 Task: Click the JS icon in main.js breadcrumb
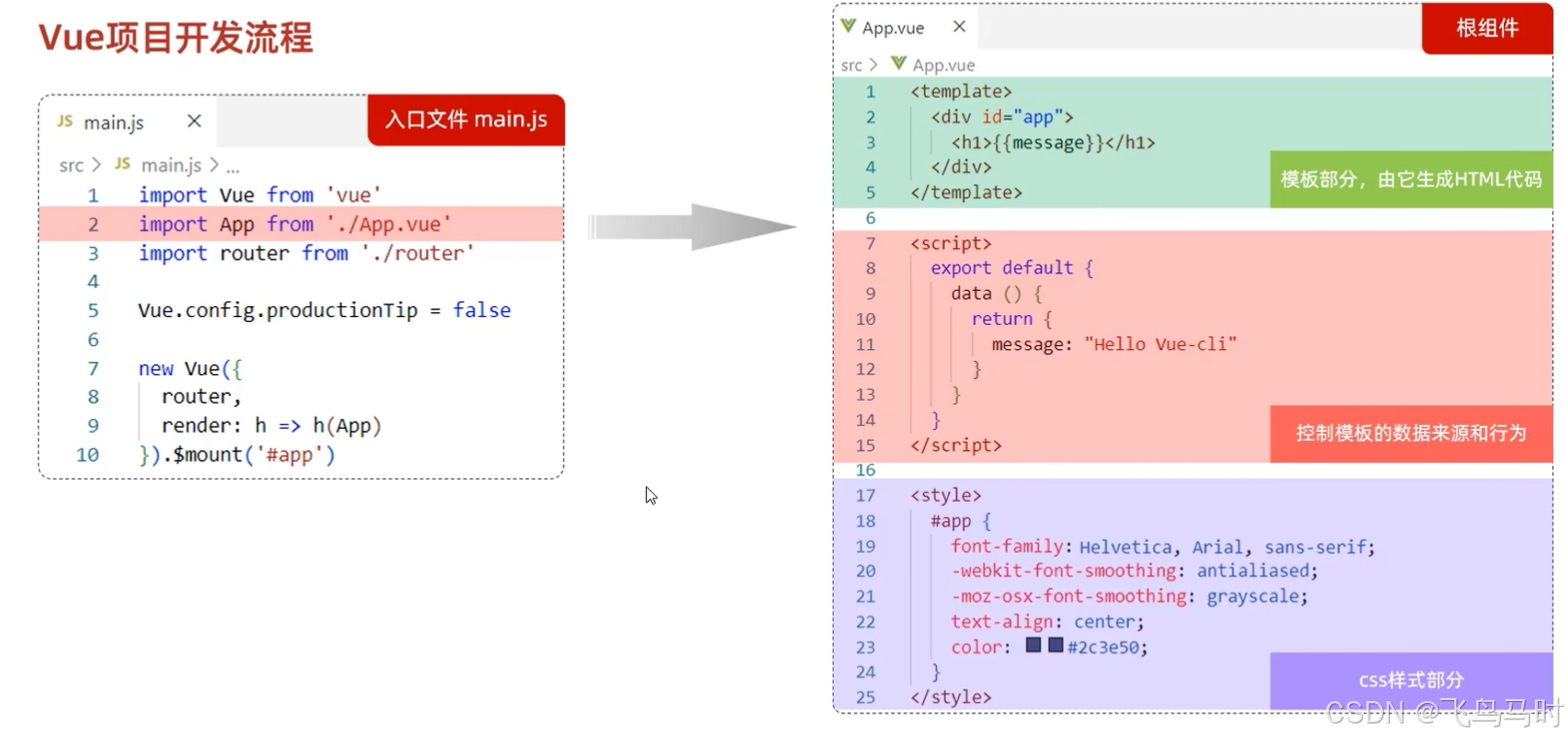(x=123, y=164)
